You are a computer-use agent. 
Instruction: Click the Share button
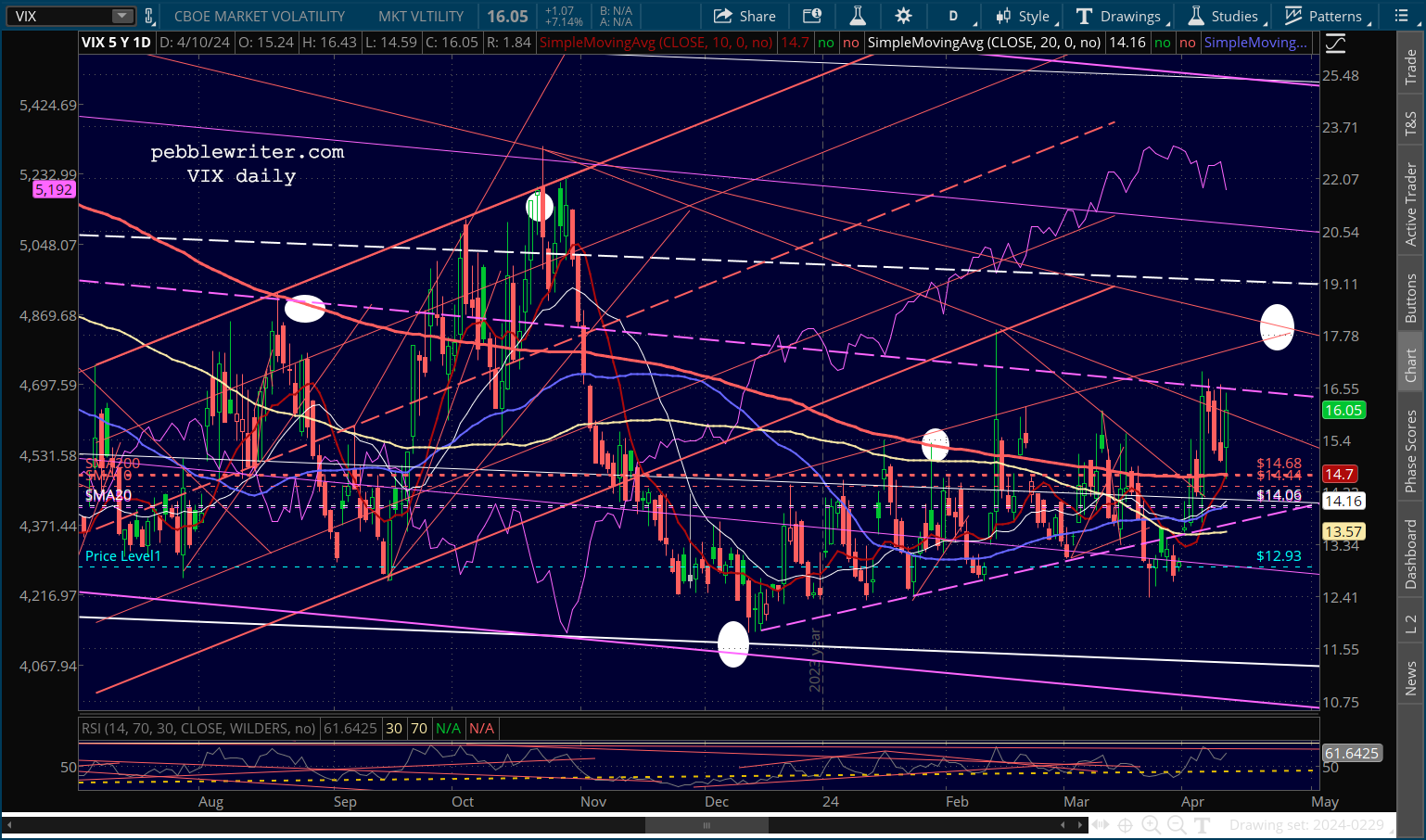click(745, 16)
